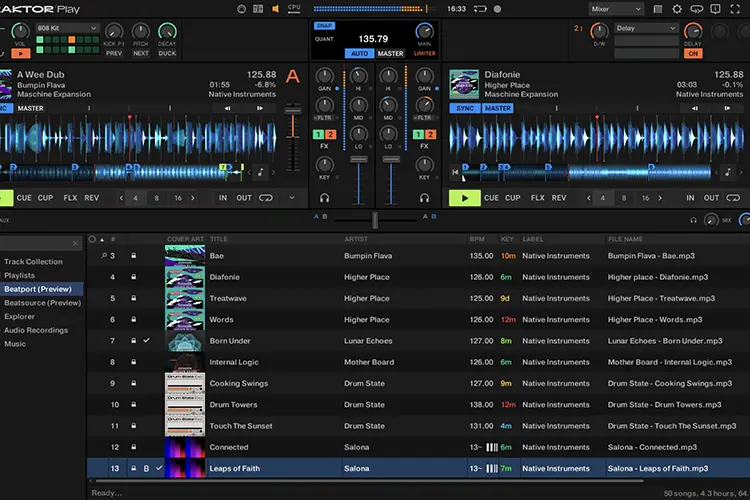This screenshot has height=500, width=750.
Task: Click the audio indicator dial icon in the header
Action: pos(242,9)
